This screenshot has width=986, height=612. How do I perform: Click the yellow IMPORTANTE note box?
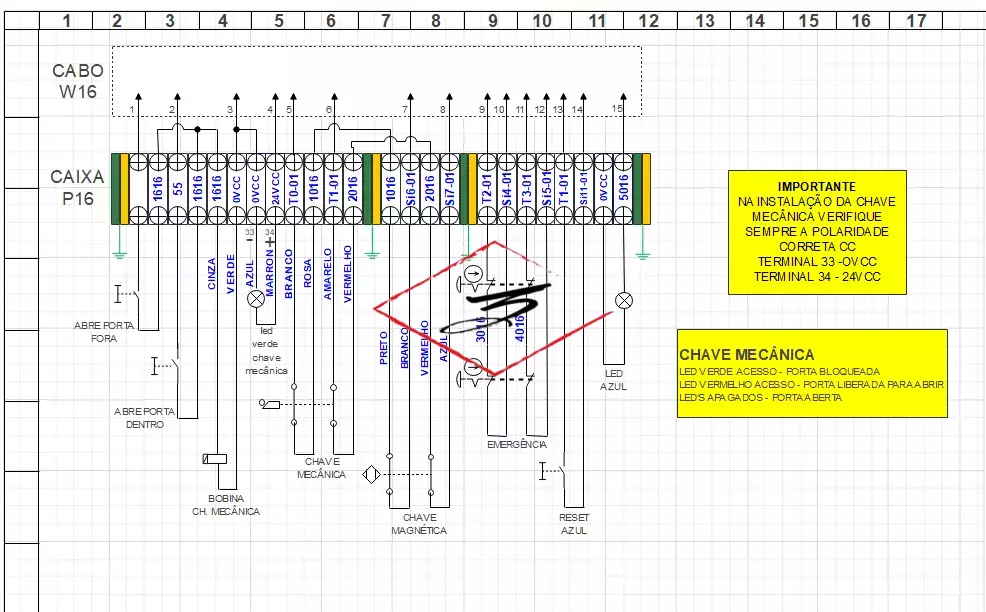[816, 232]
